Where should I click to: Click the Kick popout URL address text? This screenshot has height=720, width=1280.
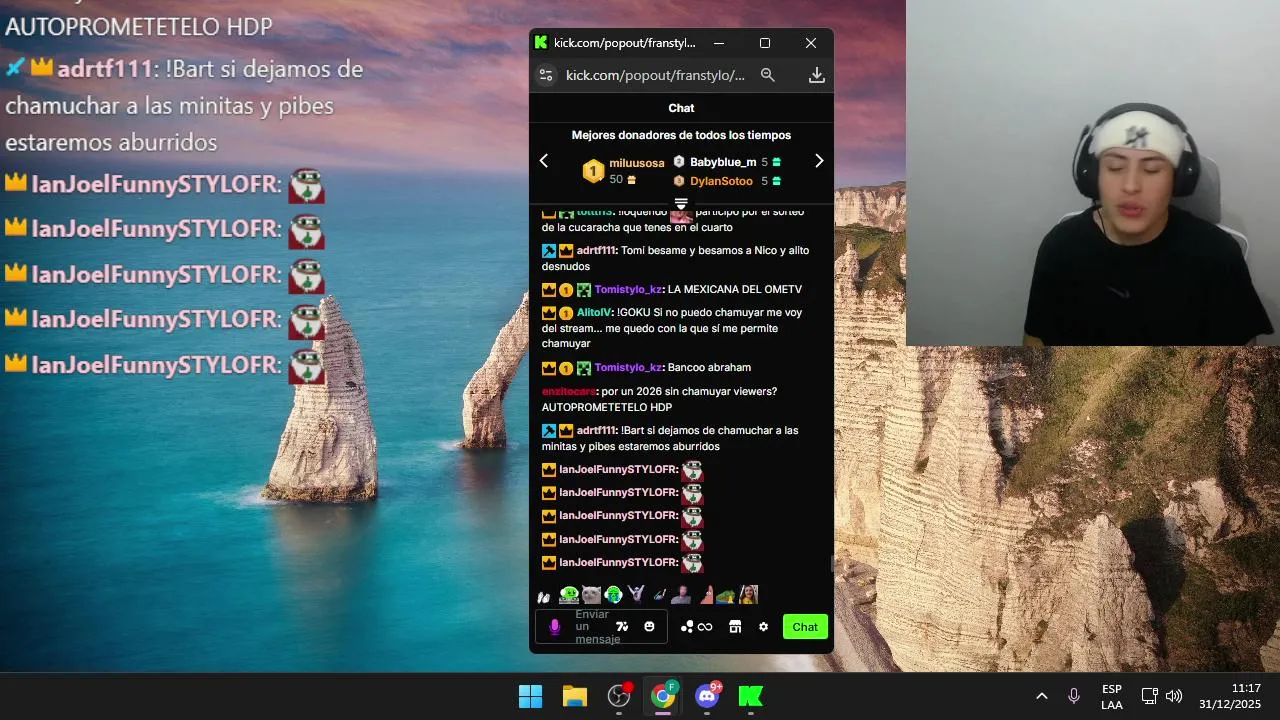(x=655, y=75)
